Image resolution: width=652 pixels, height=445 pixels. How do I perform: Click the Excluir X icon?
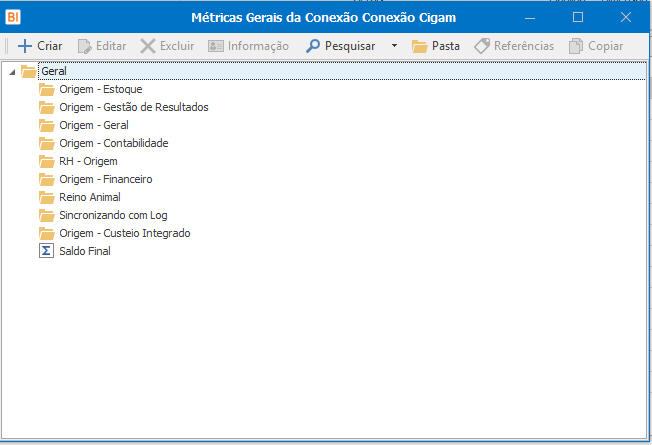148,46
